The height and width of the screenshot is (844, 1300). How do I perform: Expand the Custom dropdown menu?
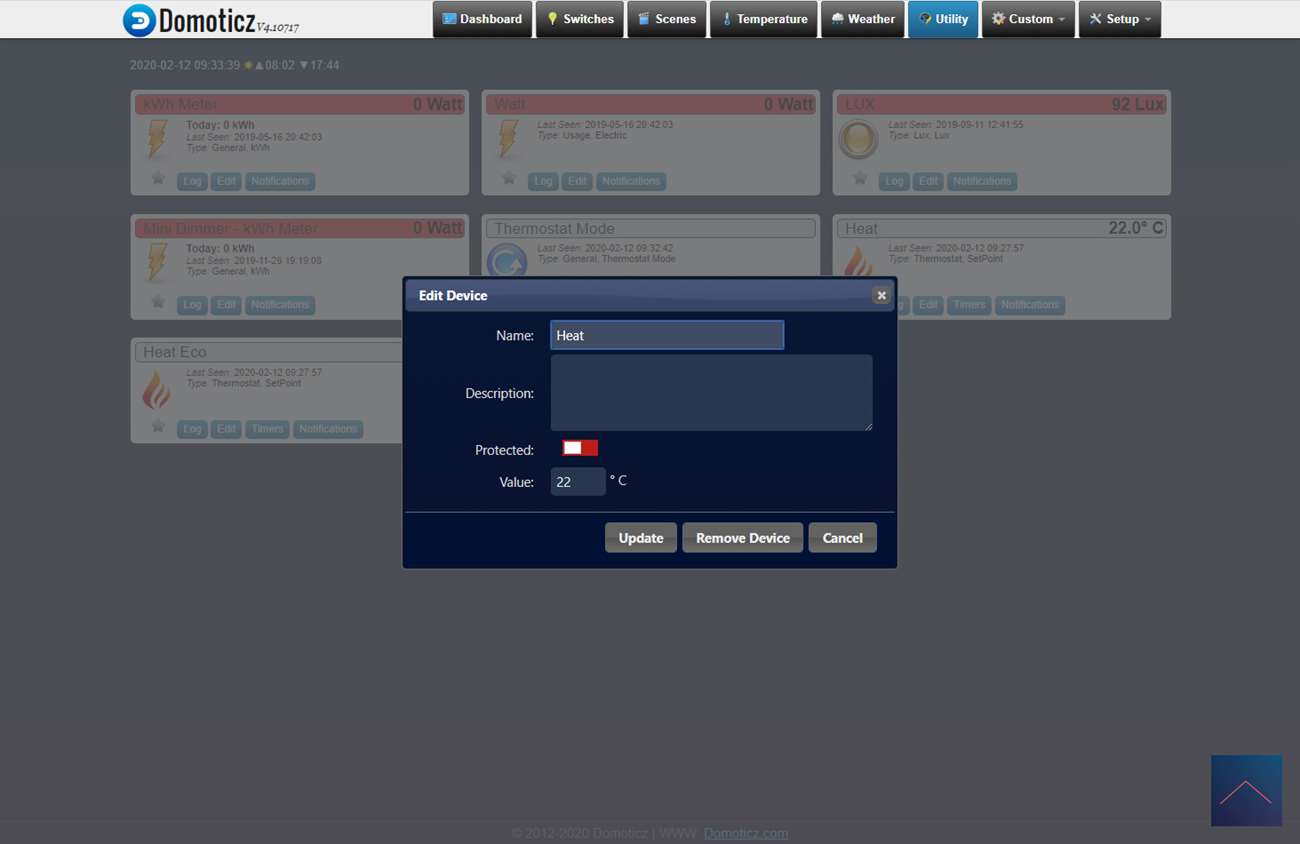(x=1028, y=19)
